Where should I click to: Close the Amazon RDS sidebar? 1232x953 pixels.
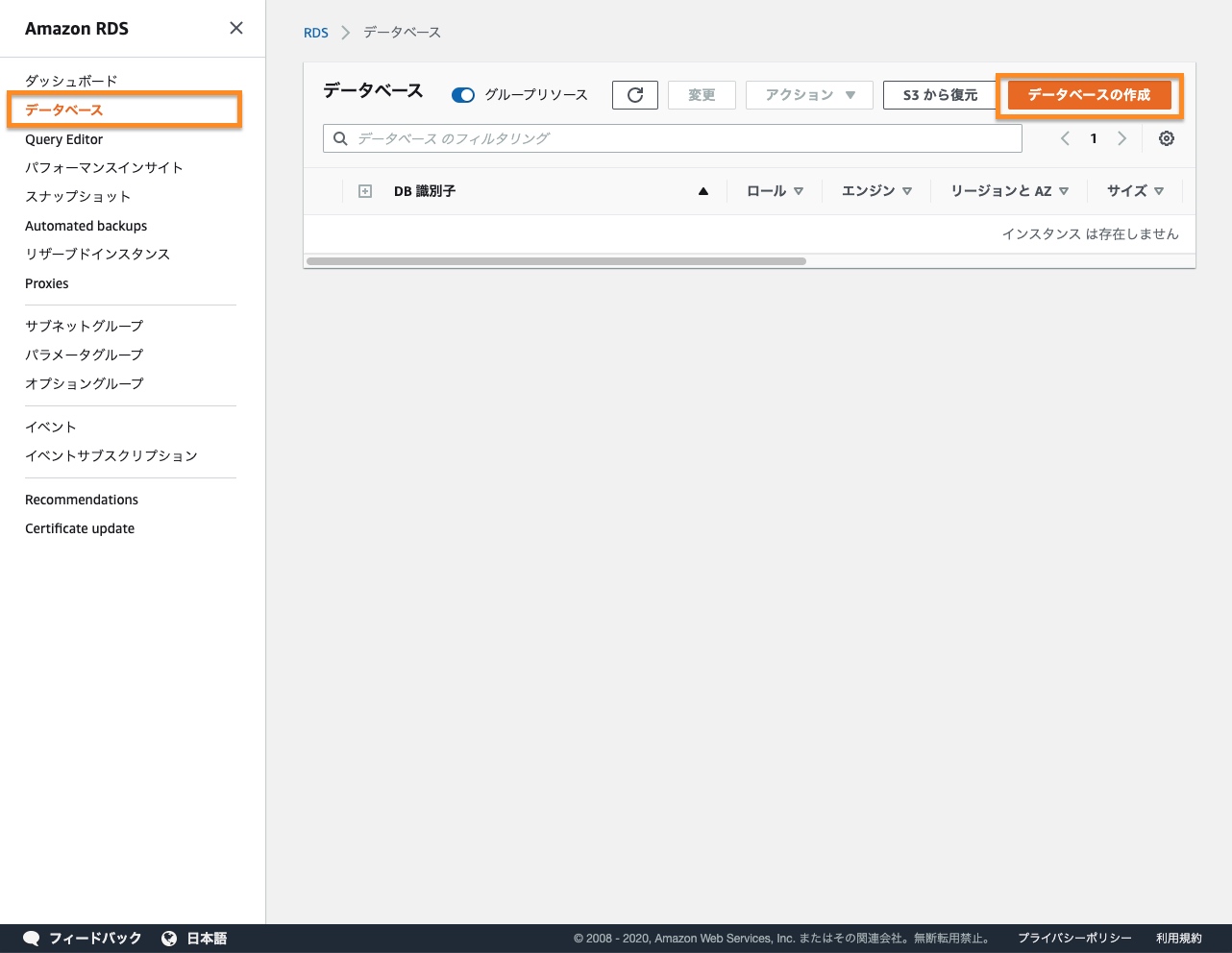click(236, 29)
